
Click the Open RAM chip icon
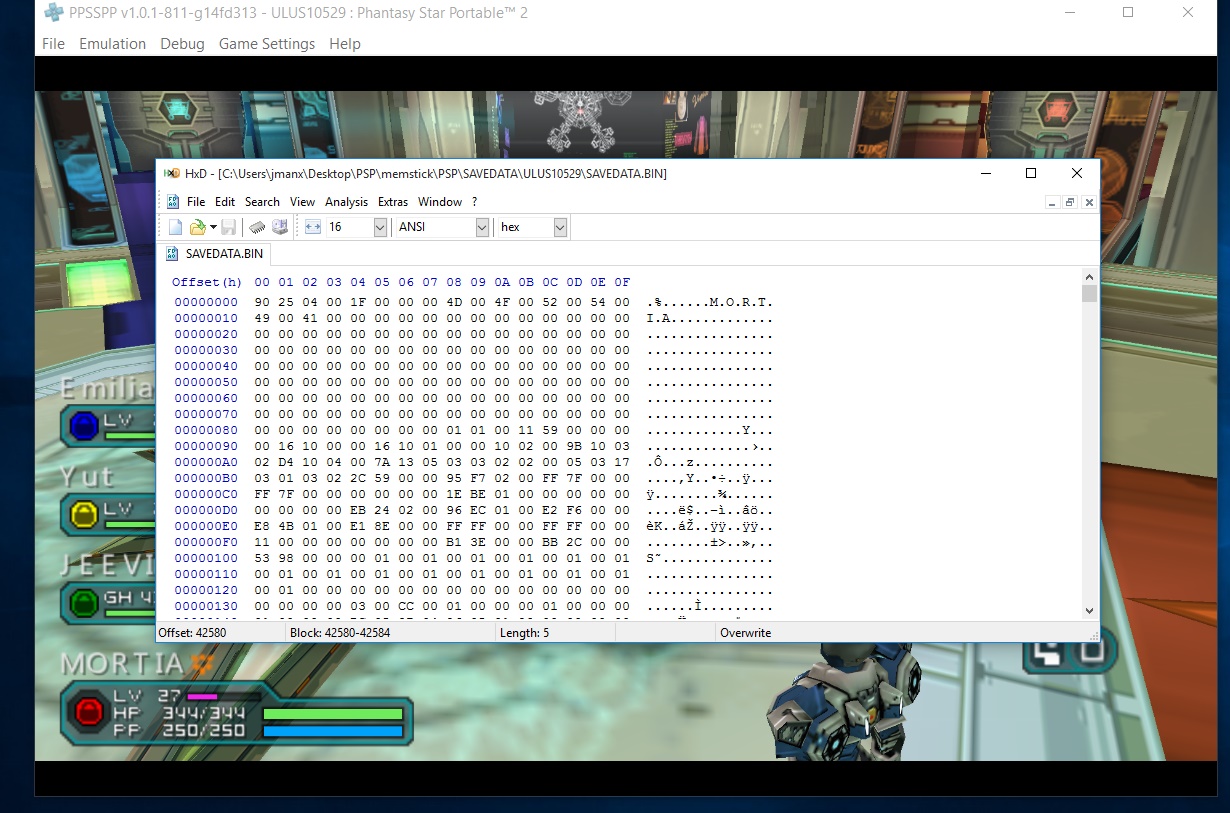(257, 227)
